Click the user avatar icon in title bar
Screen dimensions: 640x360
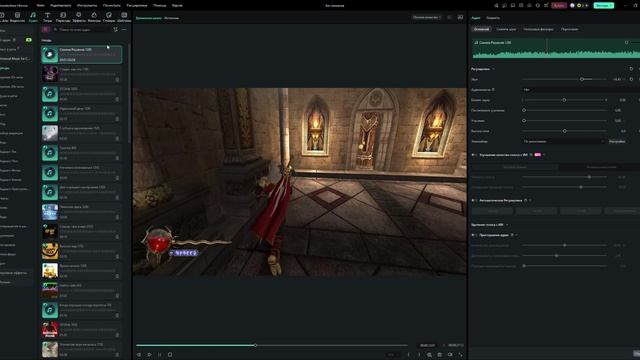pyautogui.click(x=572, y=5)
